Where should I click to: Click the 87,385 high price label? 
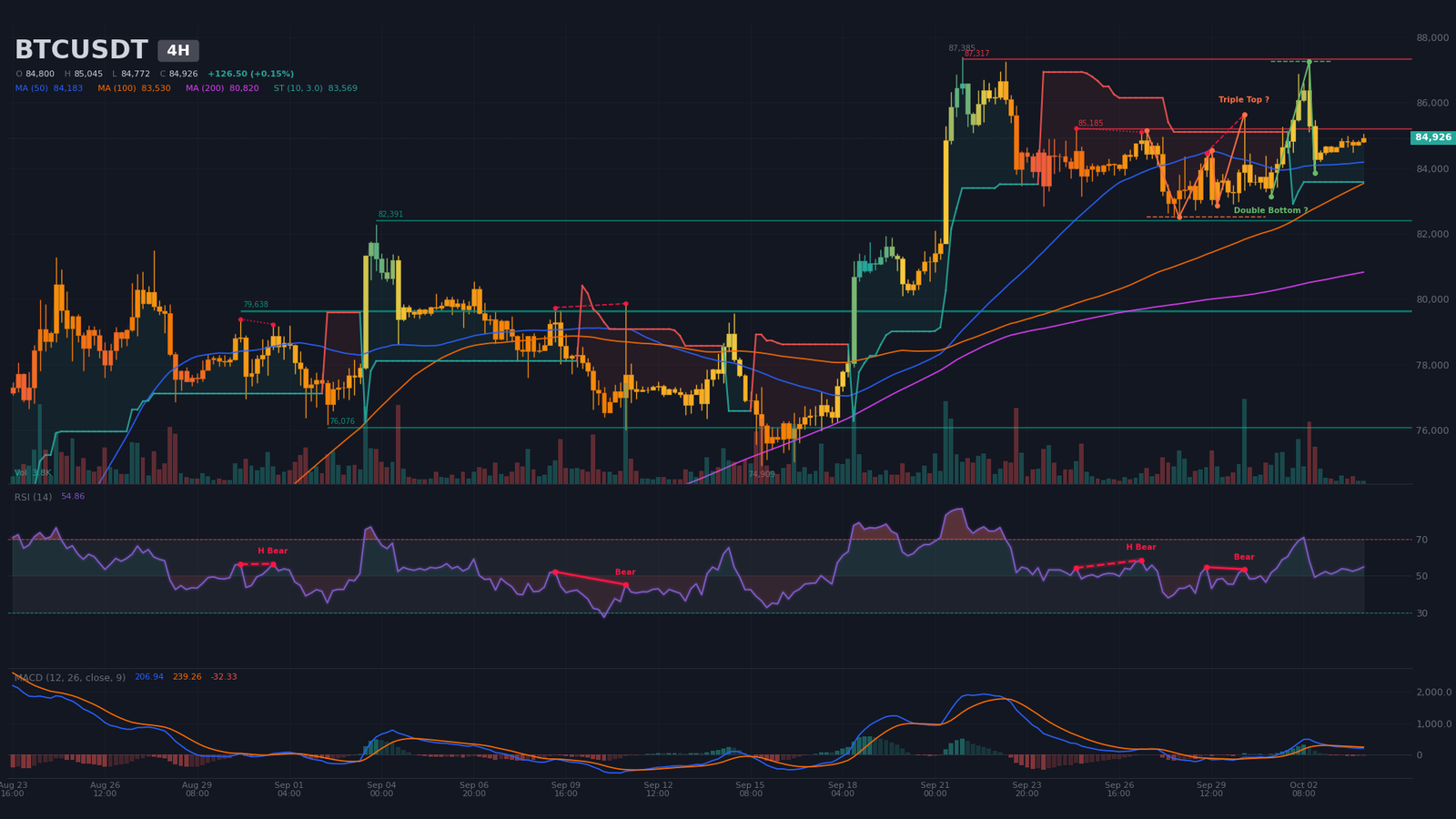pos(962,48)
